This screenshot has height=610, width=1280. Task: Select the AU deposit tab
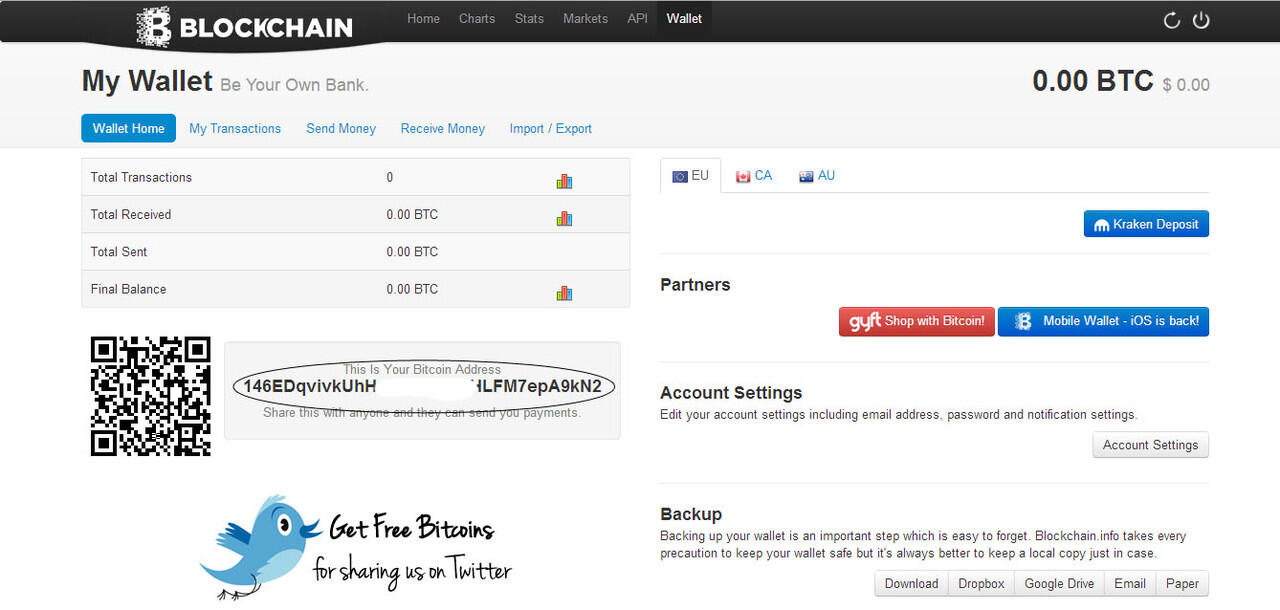pyautogui.click(x=817, y=176)
